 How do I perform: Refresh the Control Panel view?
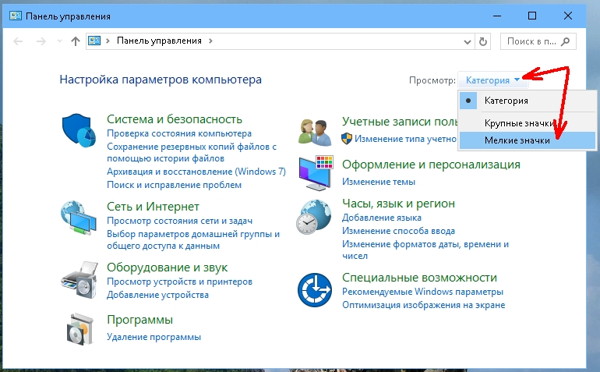[483, 41]
